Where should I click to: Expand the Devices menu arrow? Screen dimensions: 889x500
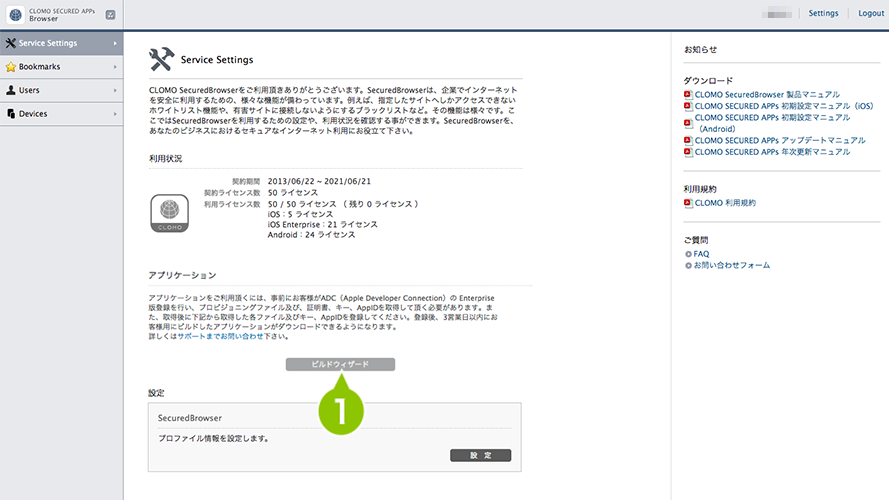(x=115, y=114)
